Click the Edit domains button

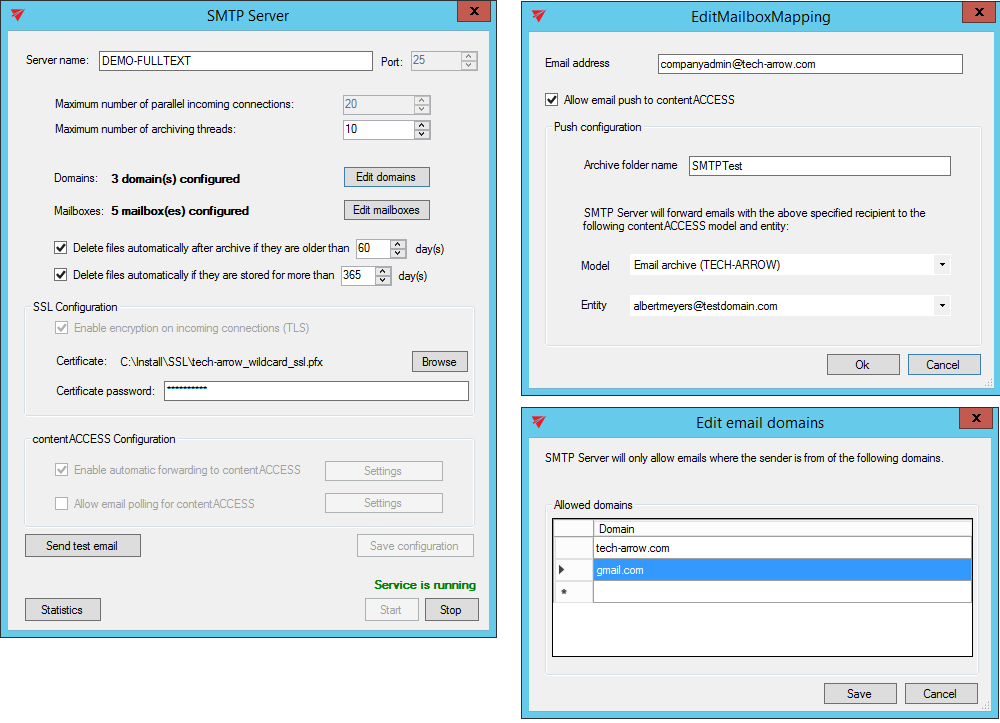[x=386, y=177]
